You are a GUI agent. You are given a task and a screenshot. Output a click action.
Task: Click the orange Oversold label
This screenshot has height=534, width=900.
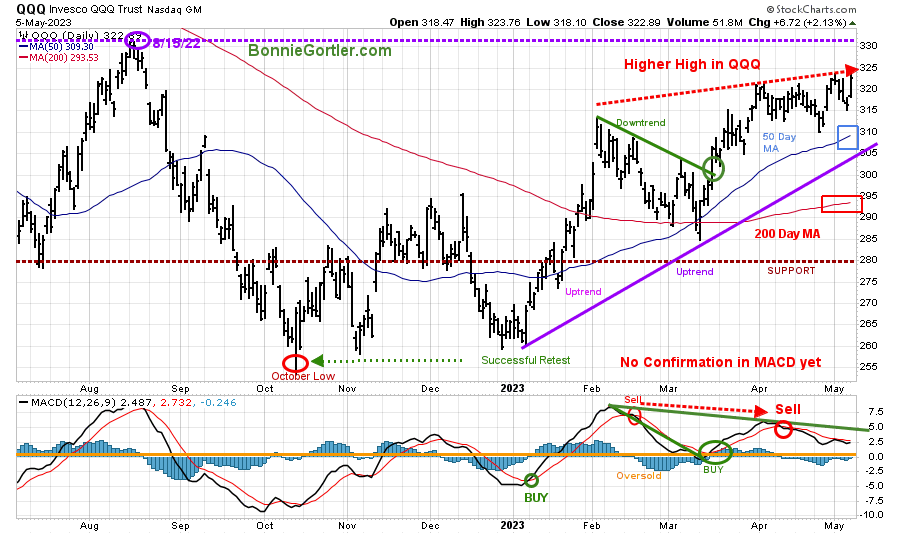point(639,475)
